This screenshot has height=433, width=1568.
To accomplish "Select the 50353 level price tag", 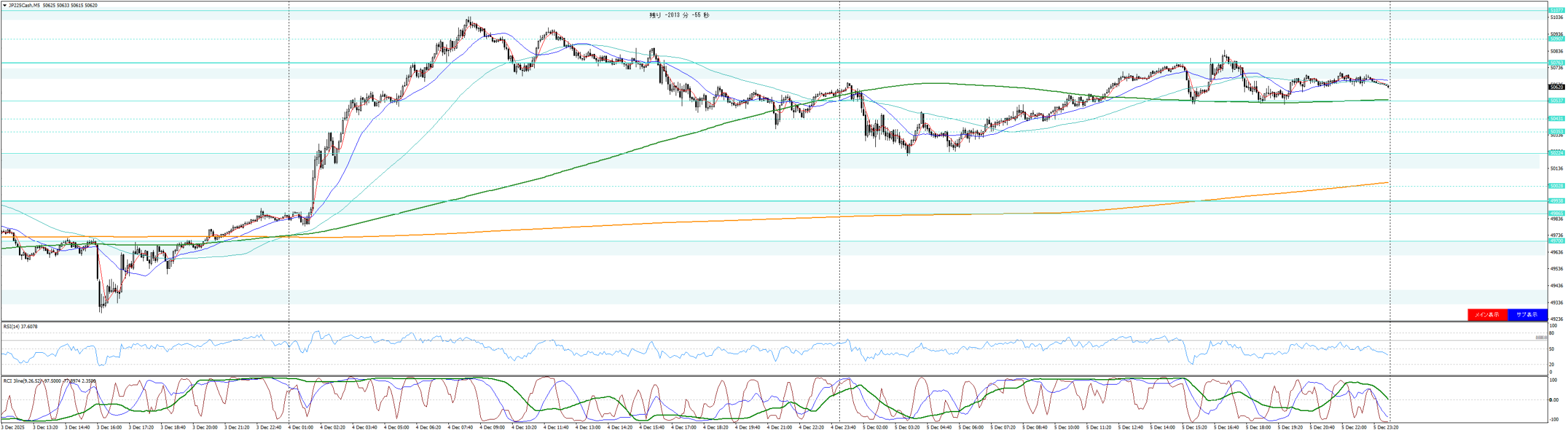I will pos(1556,131).
